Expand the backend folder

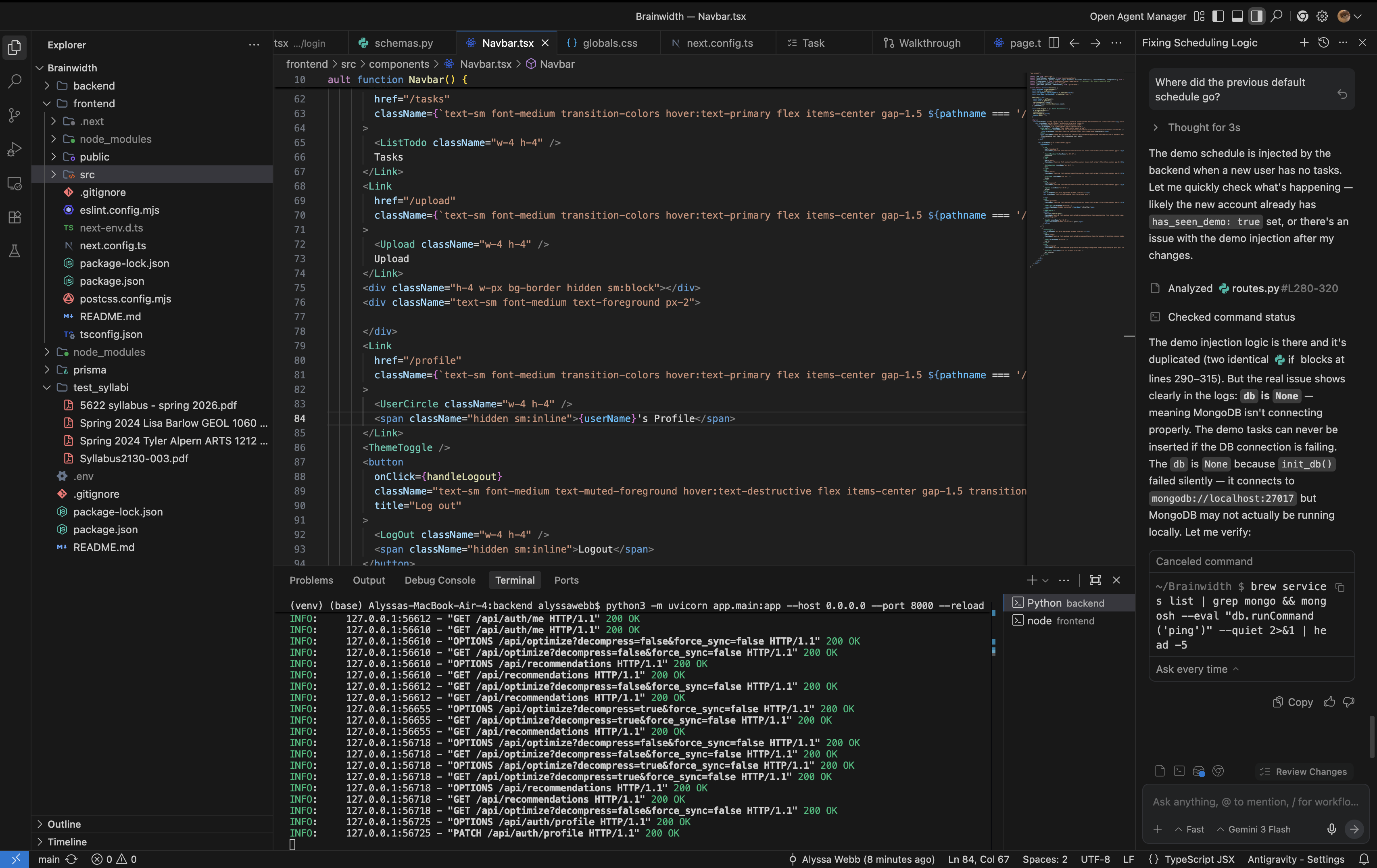tap(94, 86)
